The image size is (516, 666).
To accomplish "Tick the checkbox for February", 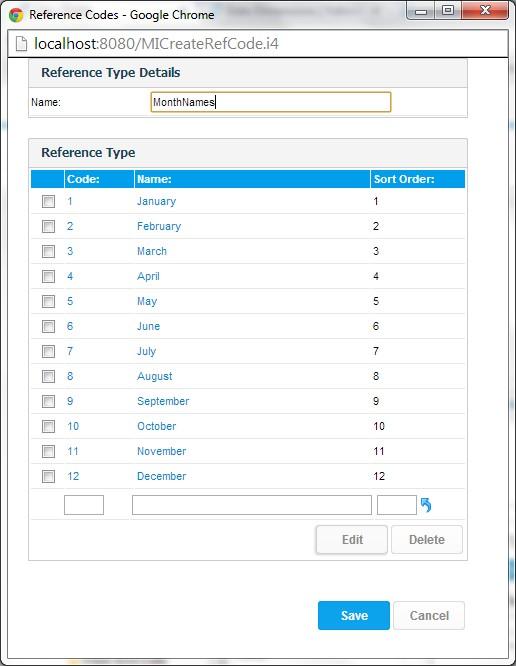I will tap(48, 226).
